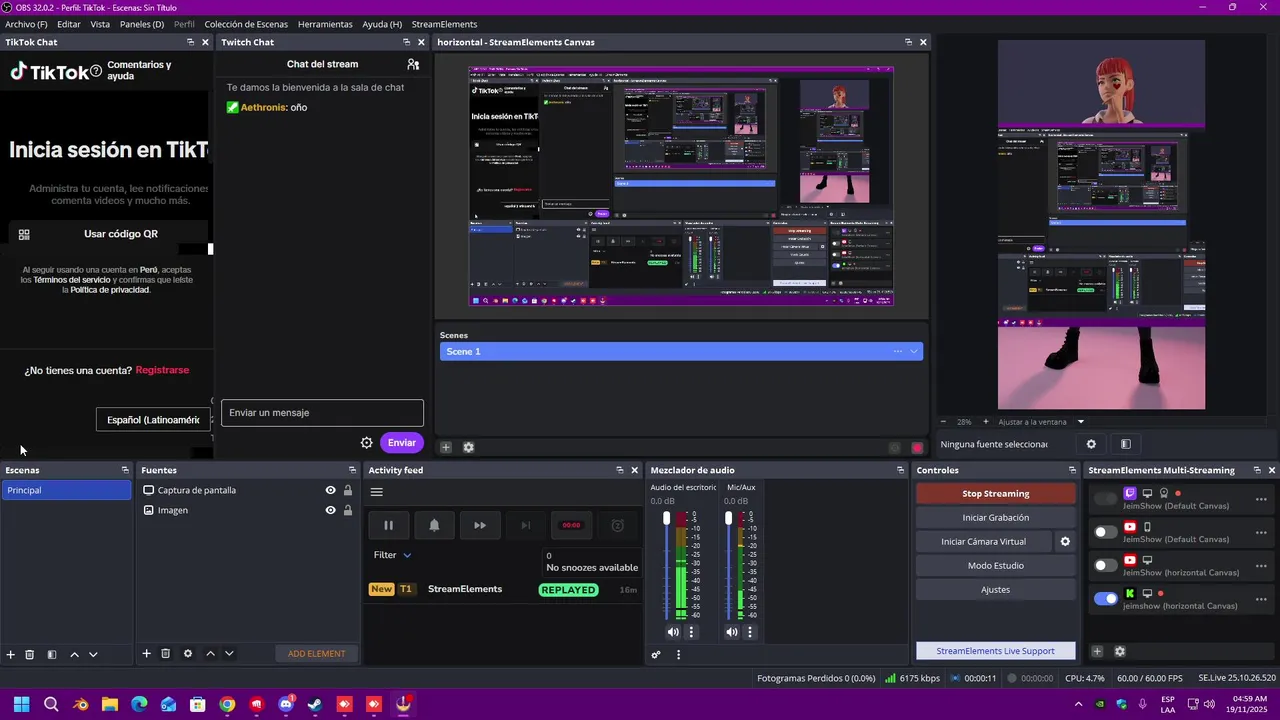Screen dimensions: 1280x720
Task: Toggle lock on Imagen source
Action: tap(348, 510)
